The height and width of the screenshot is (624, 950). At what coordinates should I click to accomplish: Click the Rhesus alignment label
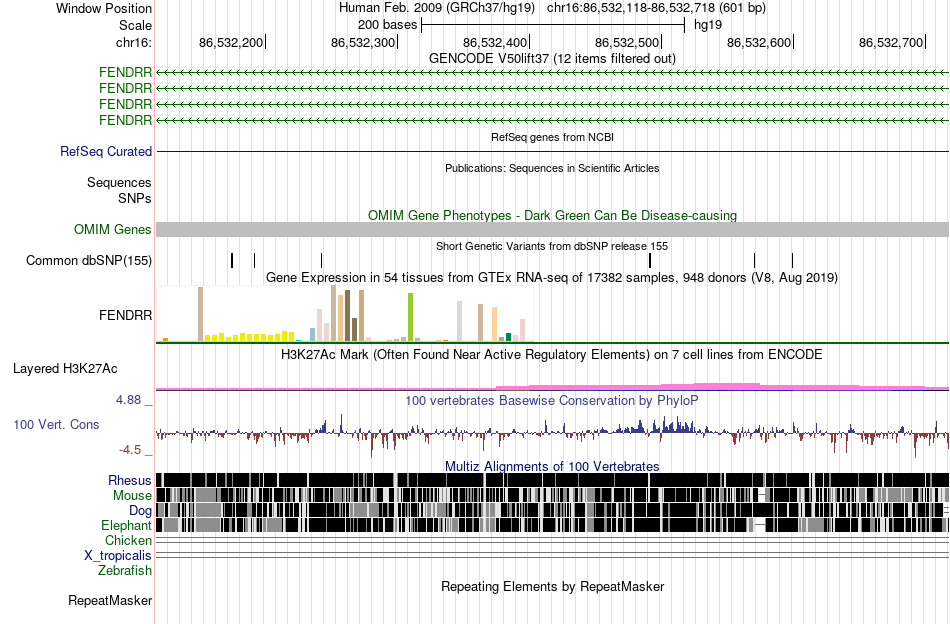(x=130, y=480)
